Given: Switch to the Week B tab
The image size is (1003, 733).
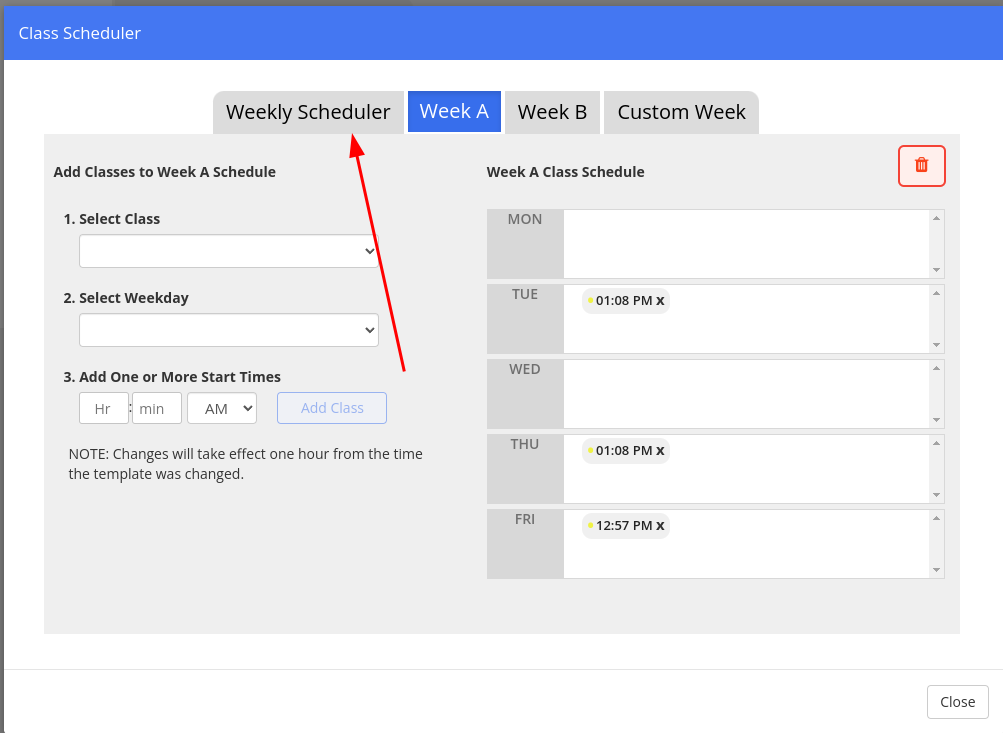Looking at the screenshot, I should pyautogui.click(x=553, y=112).
